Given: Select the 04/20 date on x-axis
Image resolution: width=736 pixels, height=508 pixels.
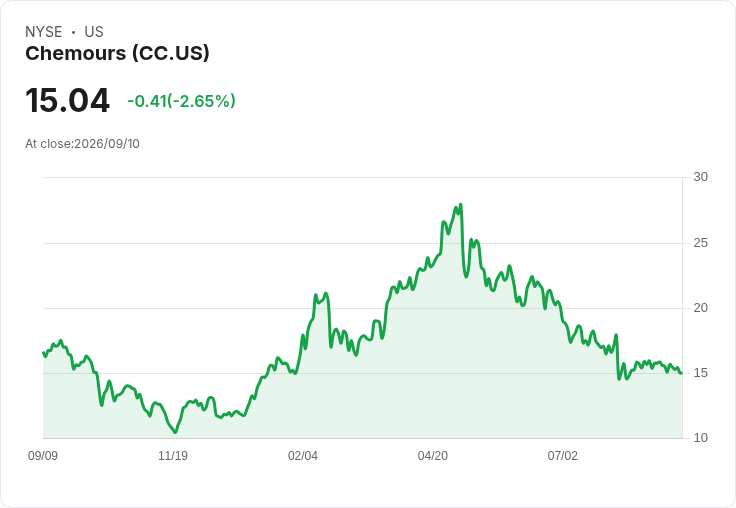Looking at the screenshot, I should [433, 455].
